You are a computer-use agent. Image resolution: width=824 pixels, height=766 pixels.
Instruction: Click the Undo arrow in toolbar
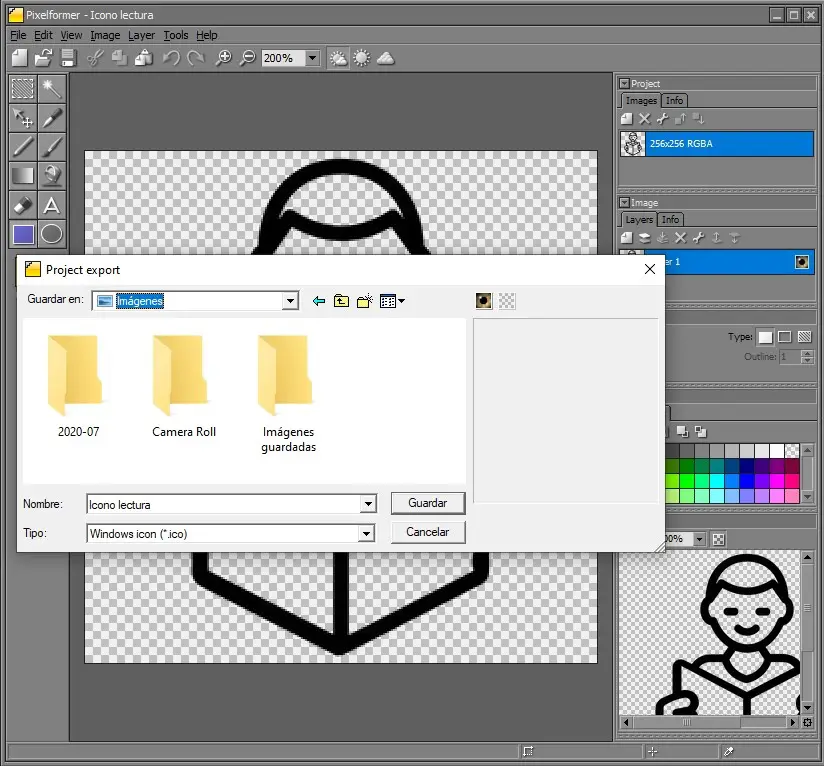point(171,58)
